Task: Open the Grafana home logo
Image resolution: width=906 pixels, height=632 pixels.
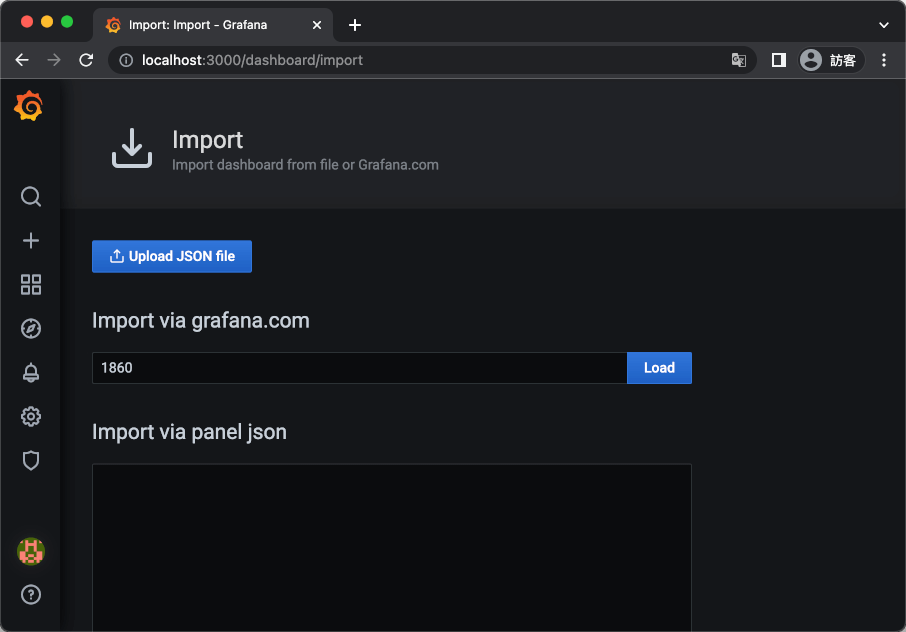Action: point(29,106)
